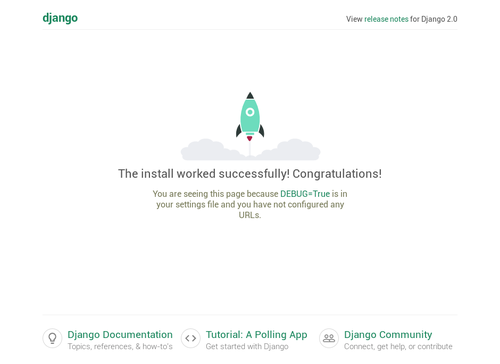
Task: Click 'Get started with Django' subtitle
Action: 247,347
